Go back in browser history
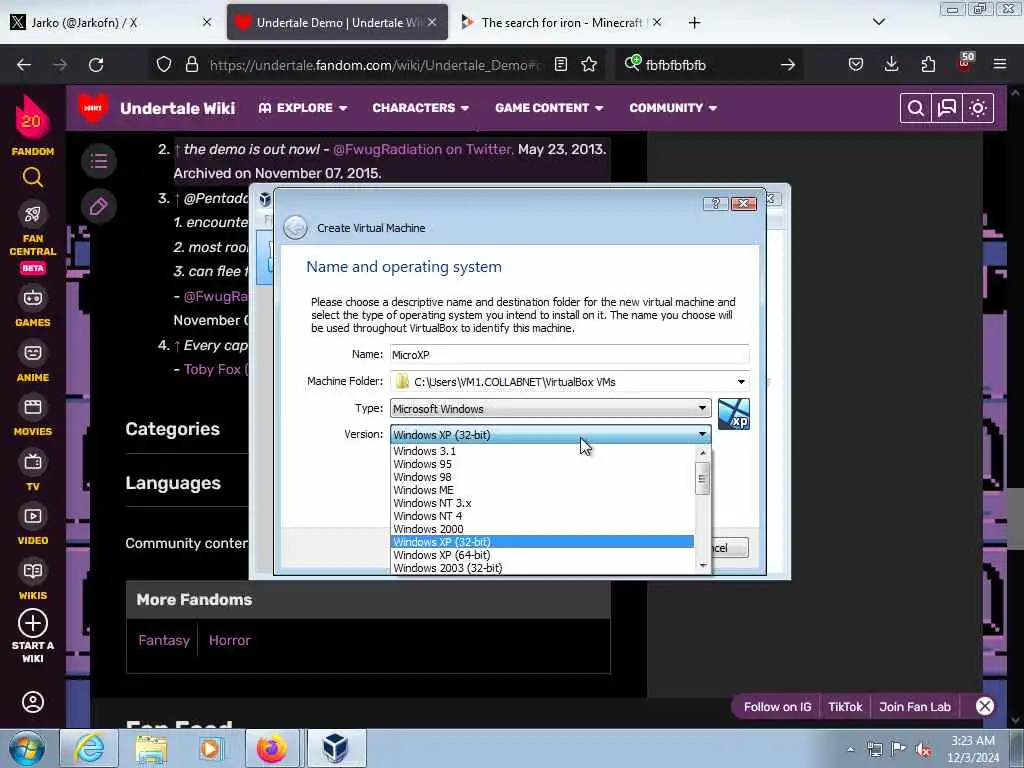The width and height of the screenshot is (1024, 768). click(x=24, y=65)
